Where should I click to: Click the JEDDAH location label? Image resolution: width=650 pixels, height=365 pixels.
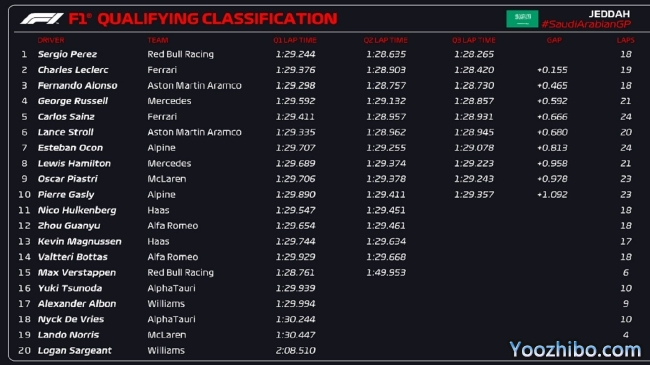[609, 14]
